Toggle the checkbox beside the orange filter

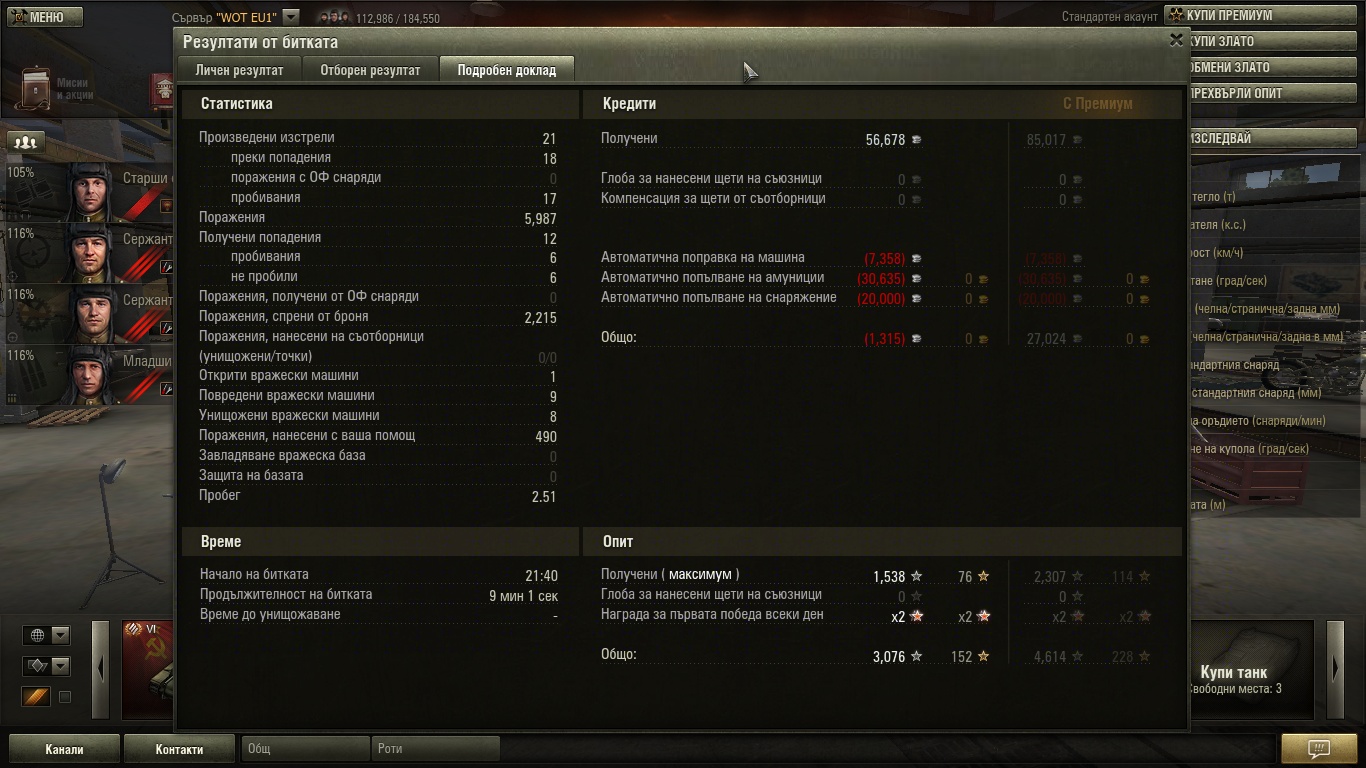65,697
